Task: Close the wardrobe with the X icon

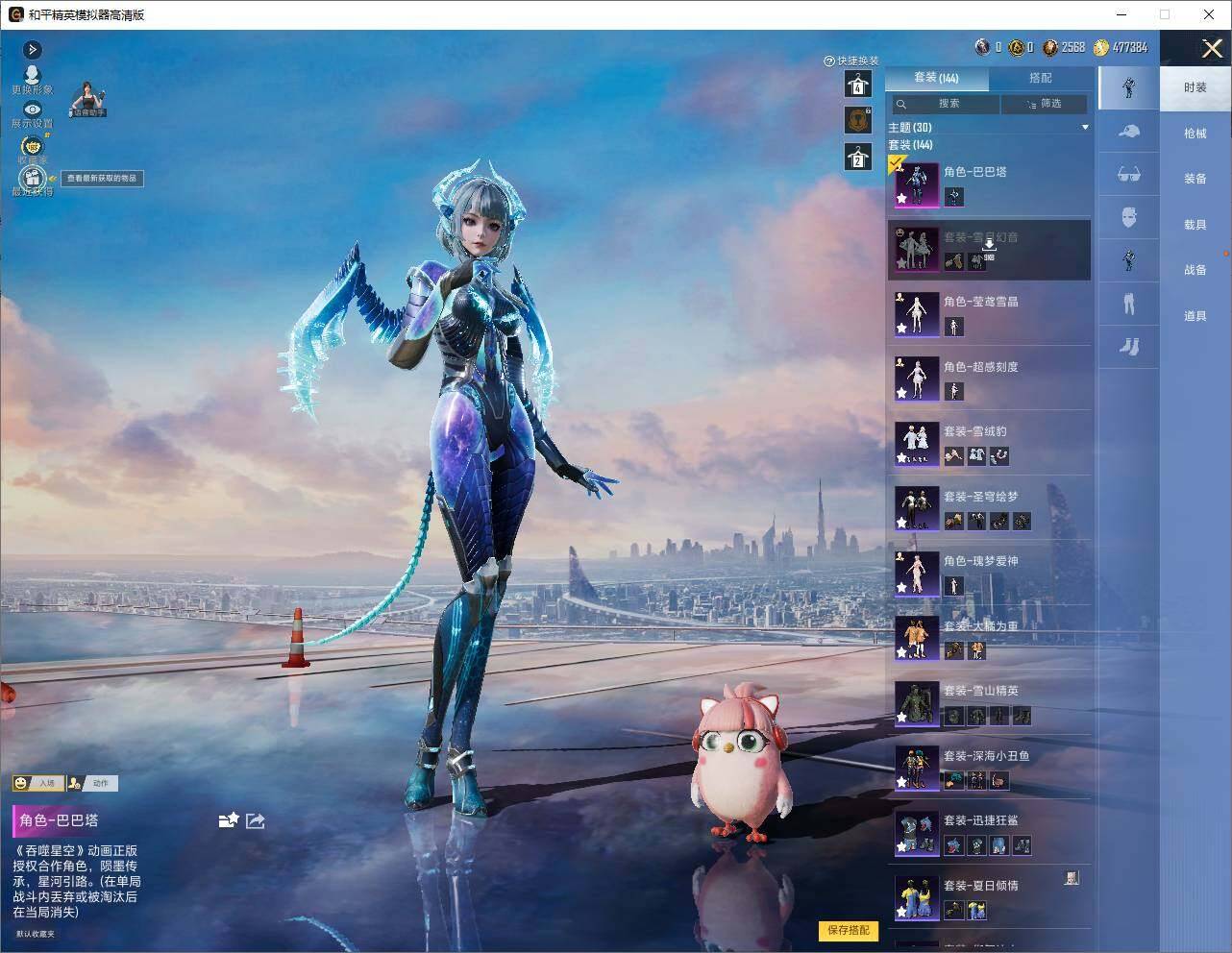Action: click(1212, 48)
